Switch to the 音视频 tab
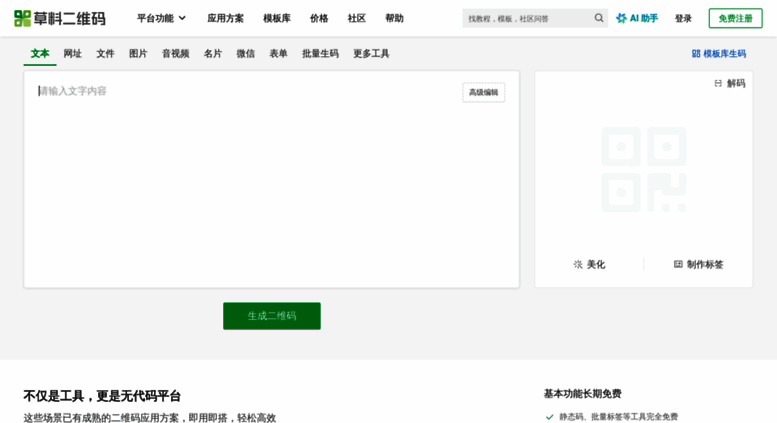777x423 pixels. (x=175, y=53)
